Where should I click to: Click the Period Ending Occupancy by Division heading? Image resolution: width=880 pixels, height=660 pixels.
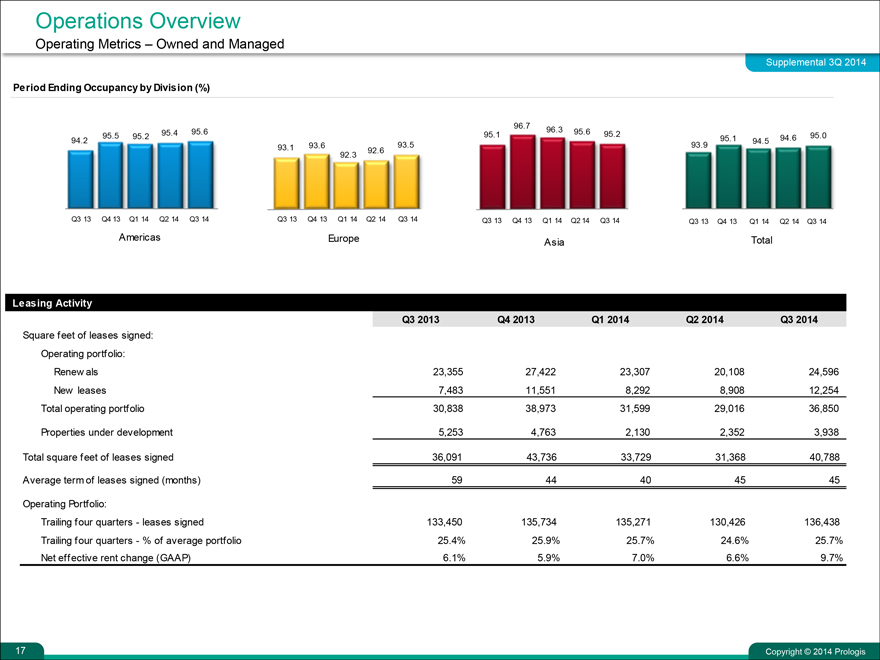coord(111,88)
